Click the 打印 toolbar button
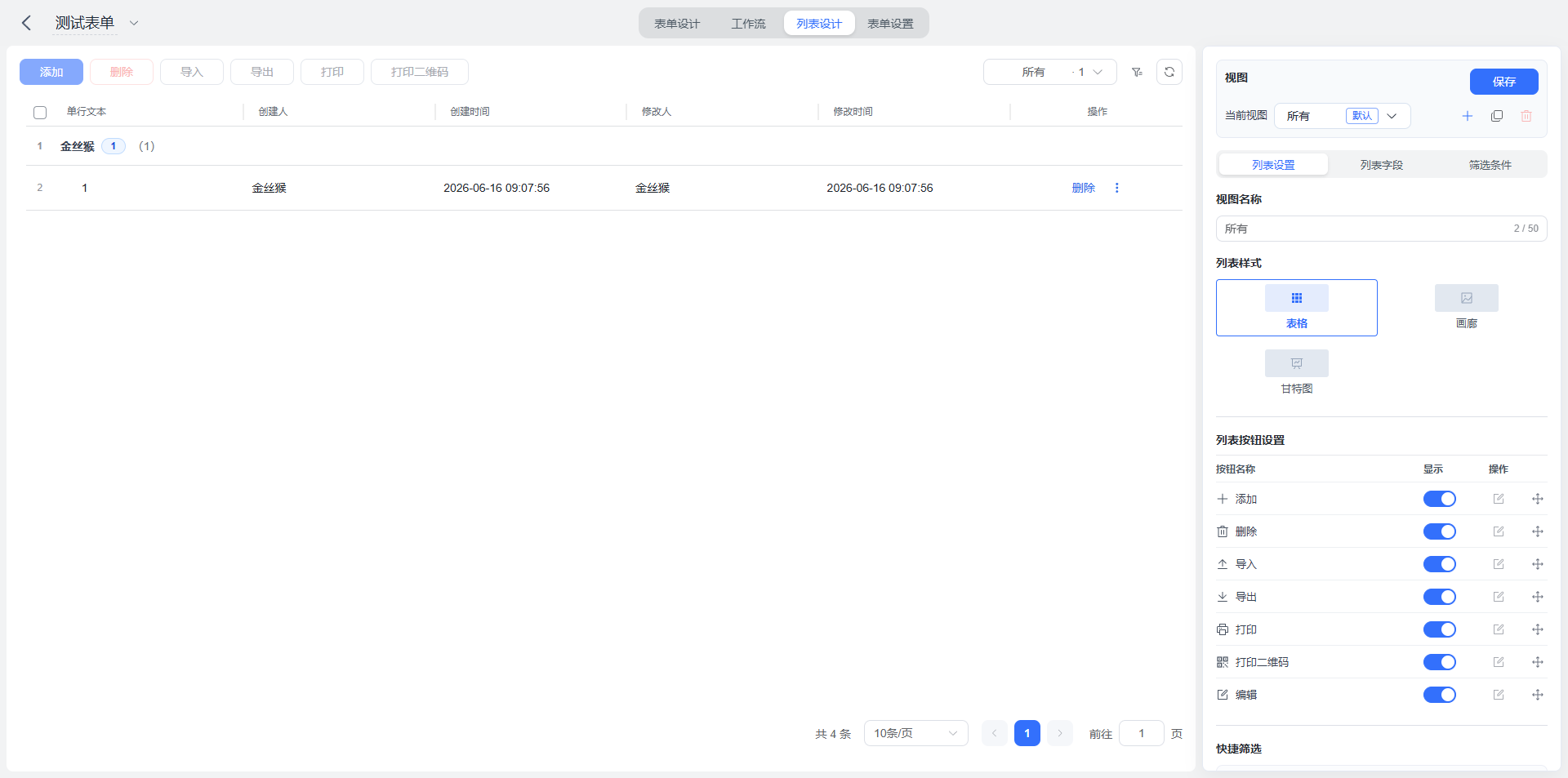The height and width of the screenshot is (778, 1568). (x=332, y=72)
